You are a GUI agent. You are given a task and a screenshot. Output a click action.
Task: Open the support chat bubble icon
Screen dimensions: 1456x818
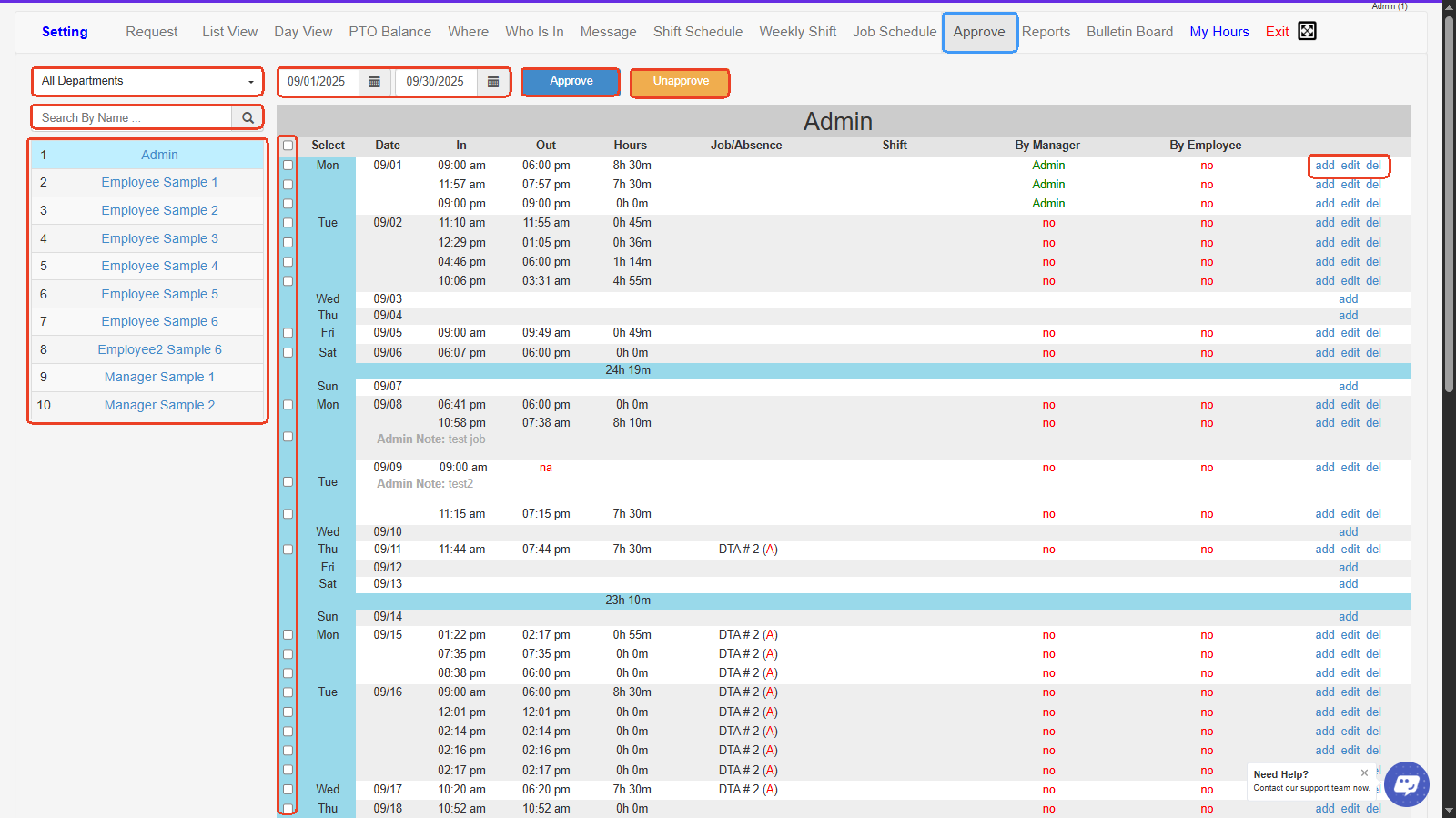[1407, 783]
